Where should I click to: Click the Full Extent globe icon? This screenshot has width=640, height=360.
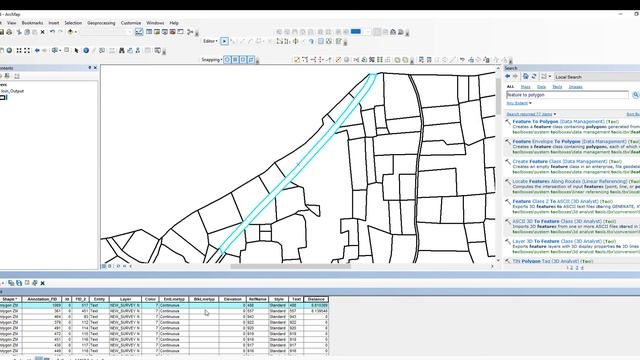pos(9,51)
